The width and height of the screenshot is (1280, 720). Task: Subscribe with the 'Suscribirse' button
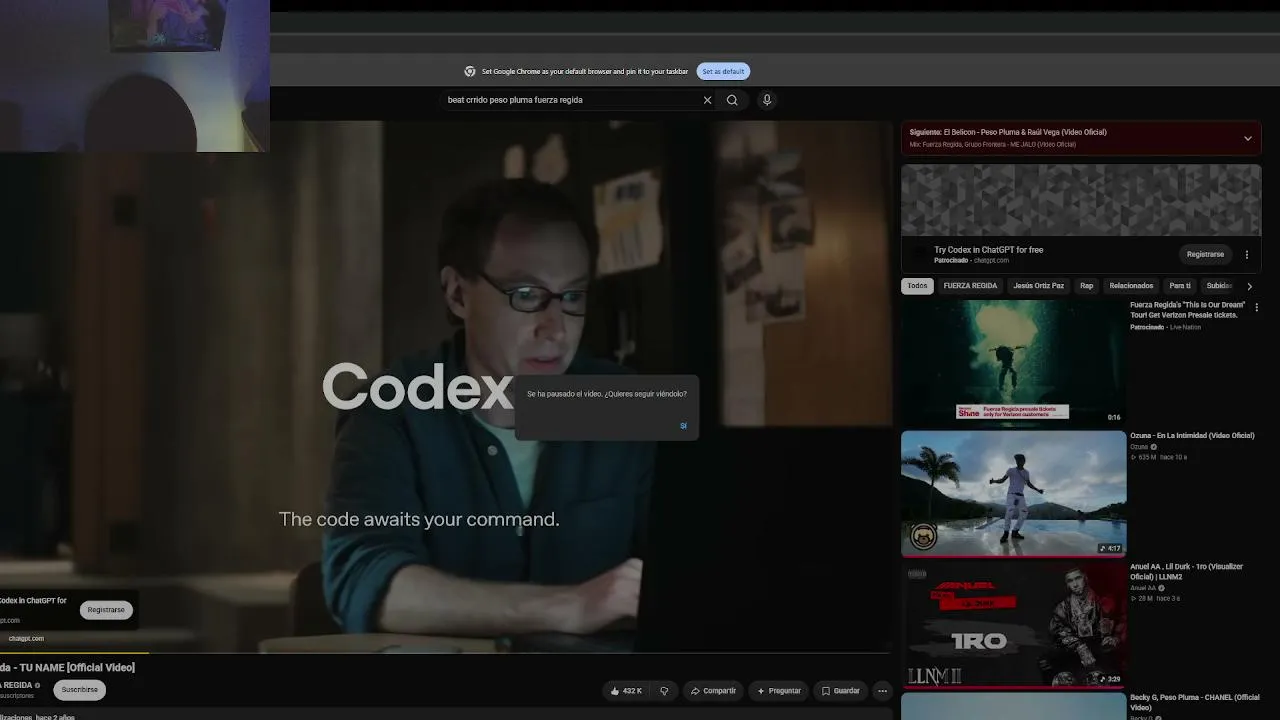(80, 690)
